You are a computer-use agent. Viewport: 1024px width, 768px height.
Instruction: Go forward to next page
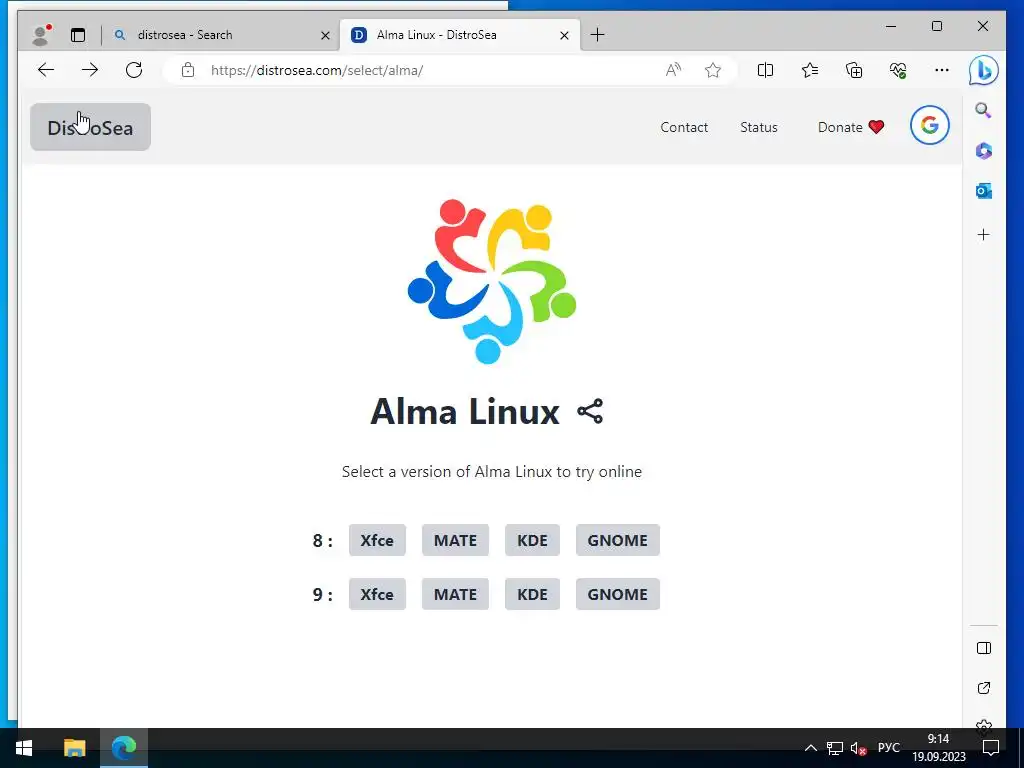90,70
